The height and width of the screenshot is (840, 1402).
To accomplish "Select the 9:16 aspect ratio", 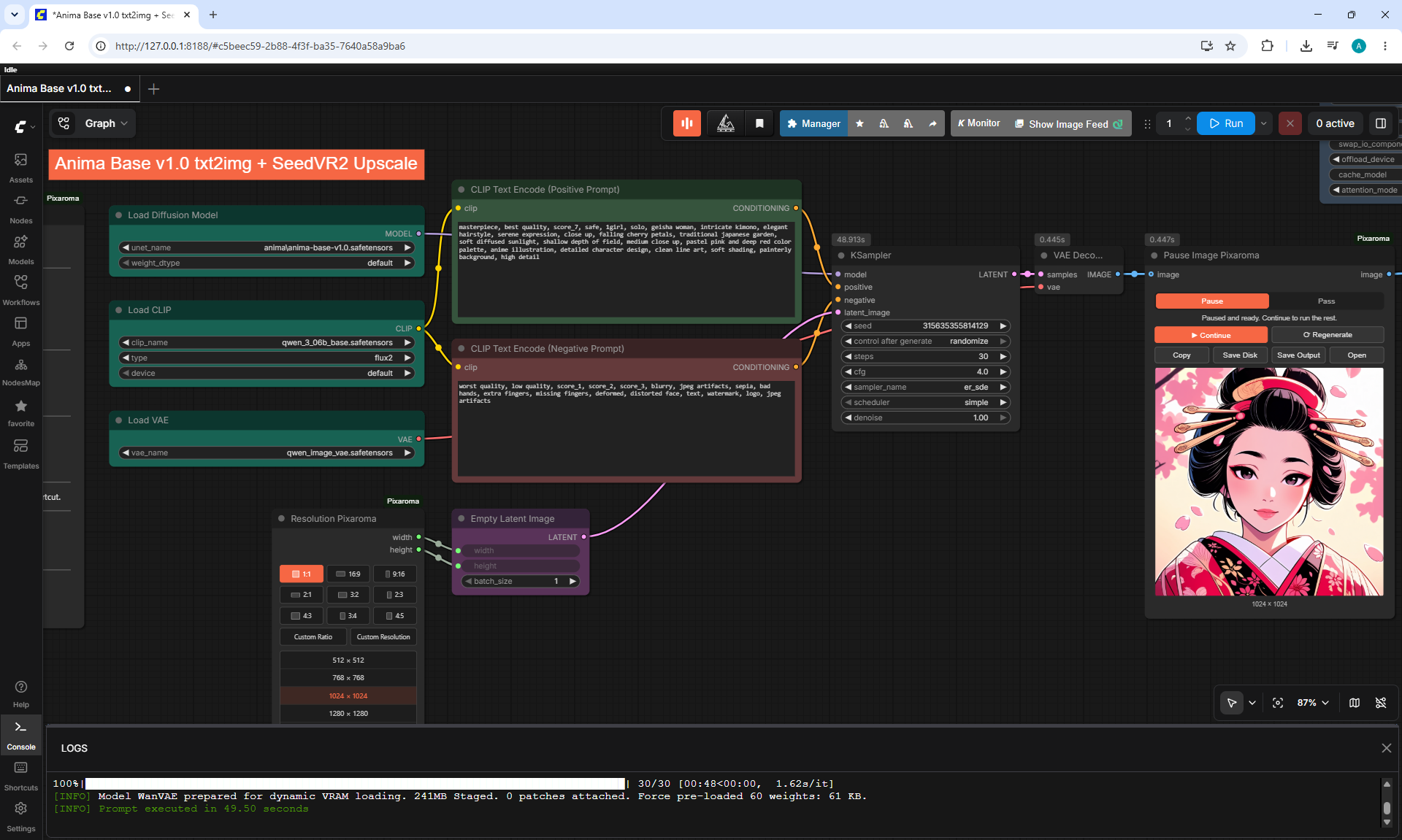I will [395, 574].
